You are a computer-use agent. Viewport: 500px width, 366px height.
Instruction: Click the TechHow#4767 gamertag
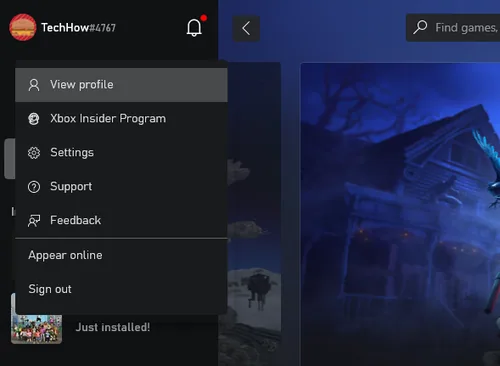click(78, 28)
